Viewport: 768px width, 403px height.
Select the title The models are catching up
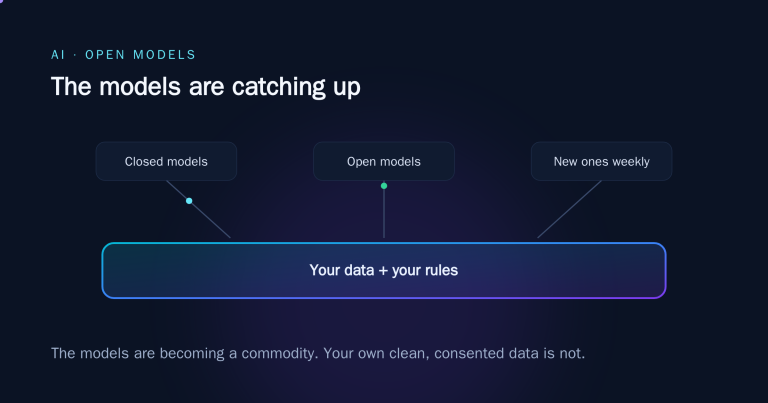pos(206,87)
